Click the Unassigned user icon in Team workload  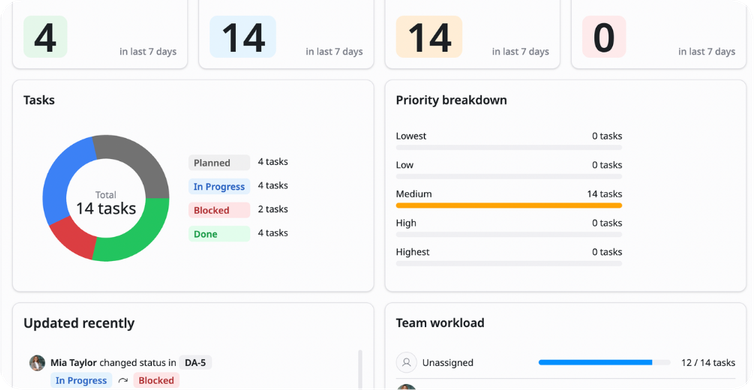click(x=406, y=363)
